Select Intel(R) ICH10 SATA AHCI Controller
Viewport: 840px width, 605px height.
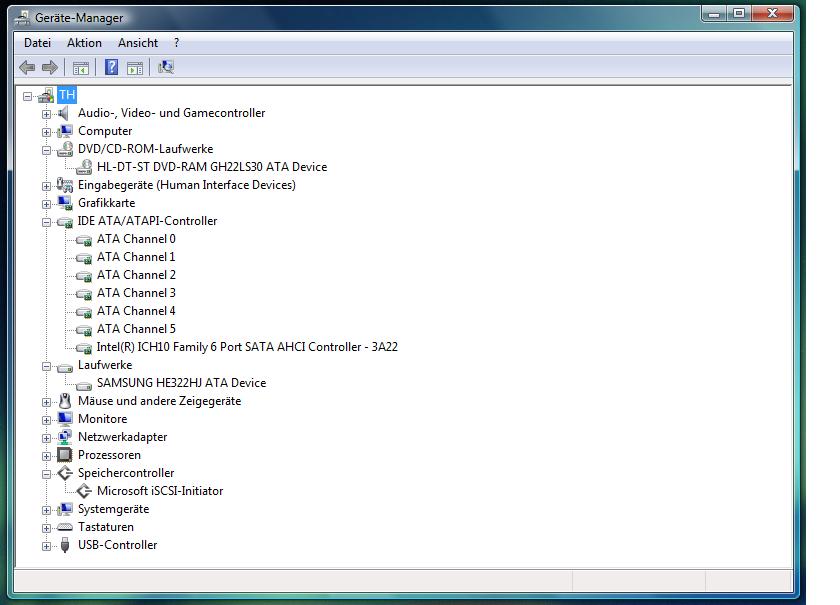(247, 347)
